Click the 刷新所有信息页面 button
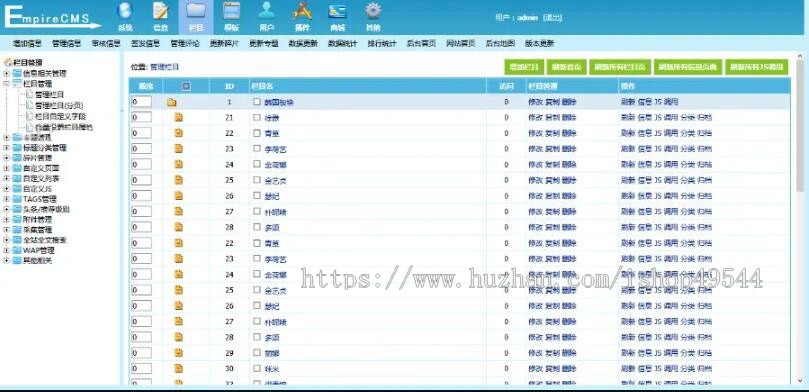 point(688,67)
